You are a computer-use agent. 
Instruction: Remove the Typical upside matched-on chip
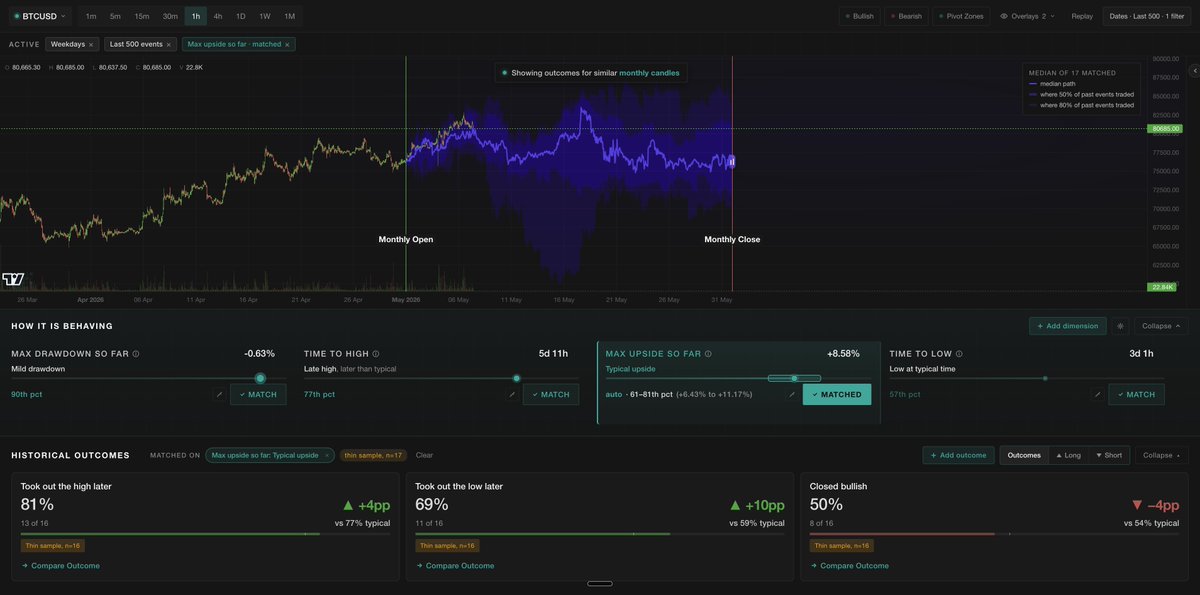coord(326,455)
